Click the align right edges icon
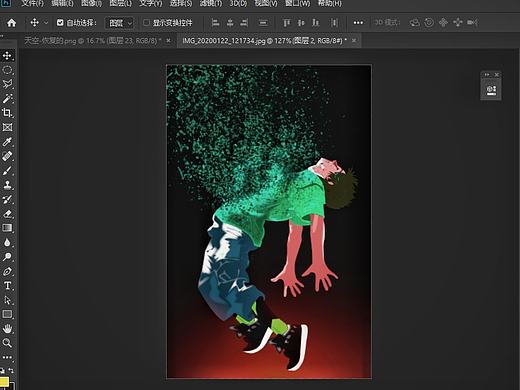The image size is (520, 390). (244, 23)
